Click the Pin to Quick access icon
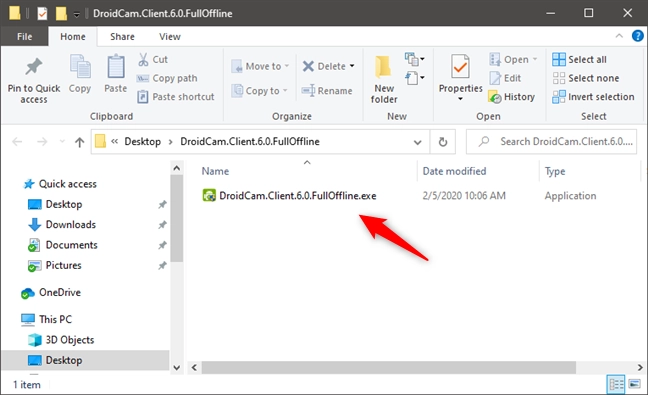Viewport: 648px width, 395px height. (33, 67)
